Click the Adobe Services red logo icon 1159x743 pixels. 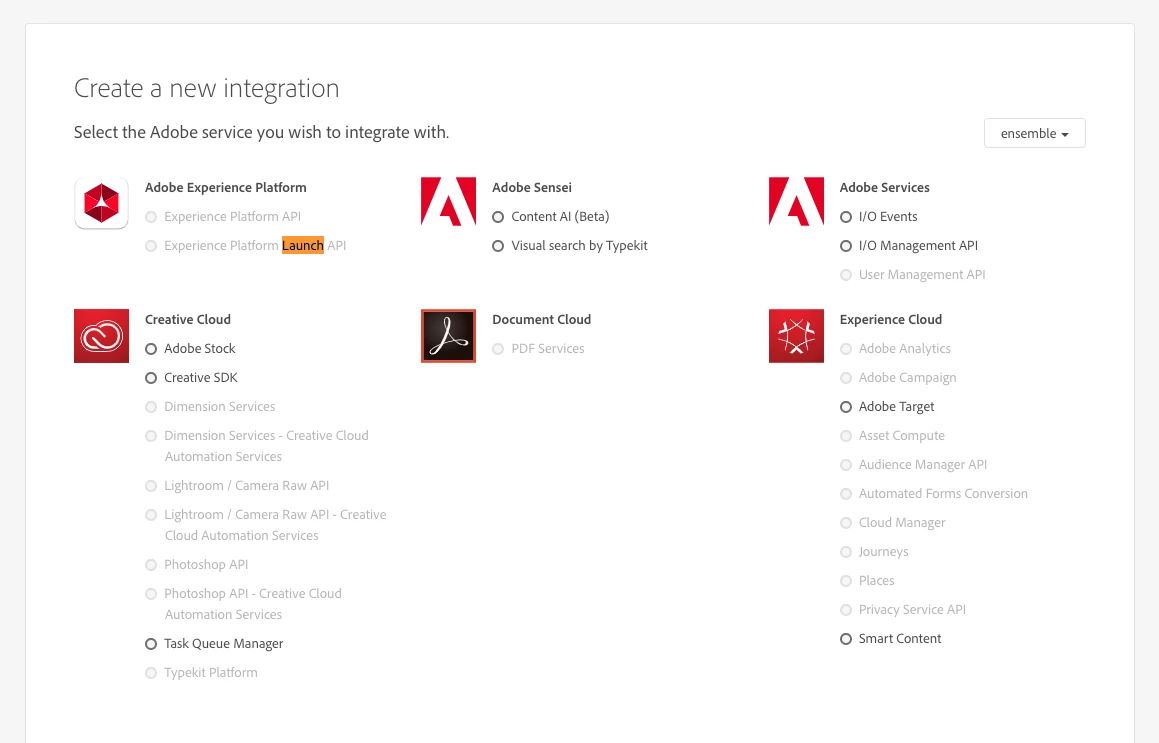(796, 201)
